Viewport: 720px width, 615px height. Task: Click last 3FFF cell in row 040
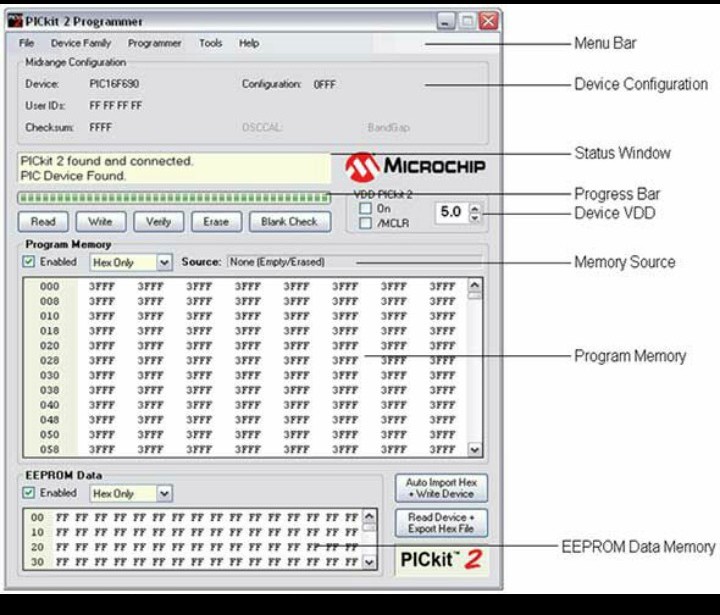pos(442,405)
